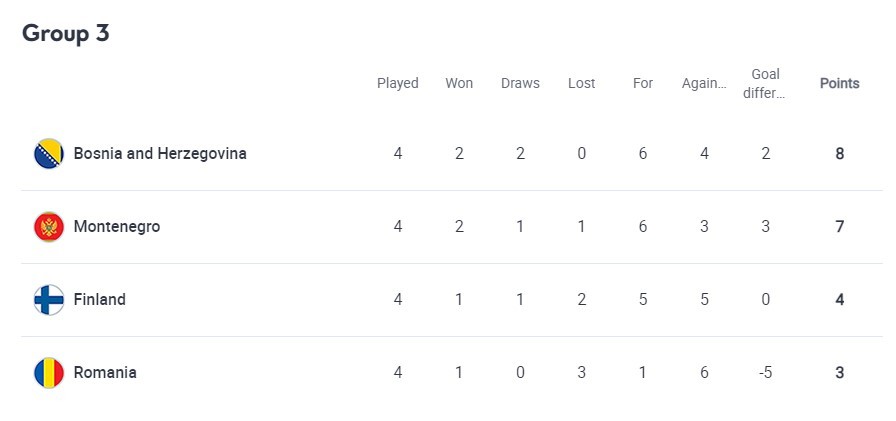896x421 pixels.
Task: Click the Group 3 heading
Action: pos(66,33)
